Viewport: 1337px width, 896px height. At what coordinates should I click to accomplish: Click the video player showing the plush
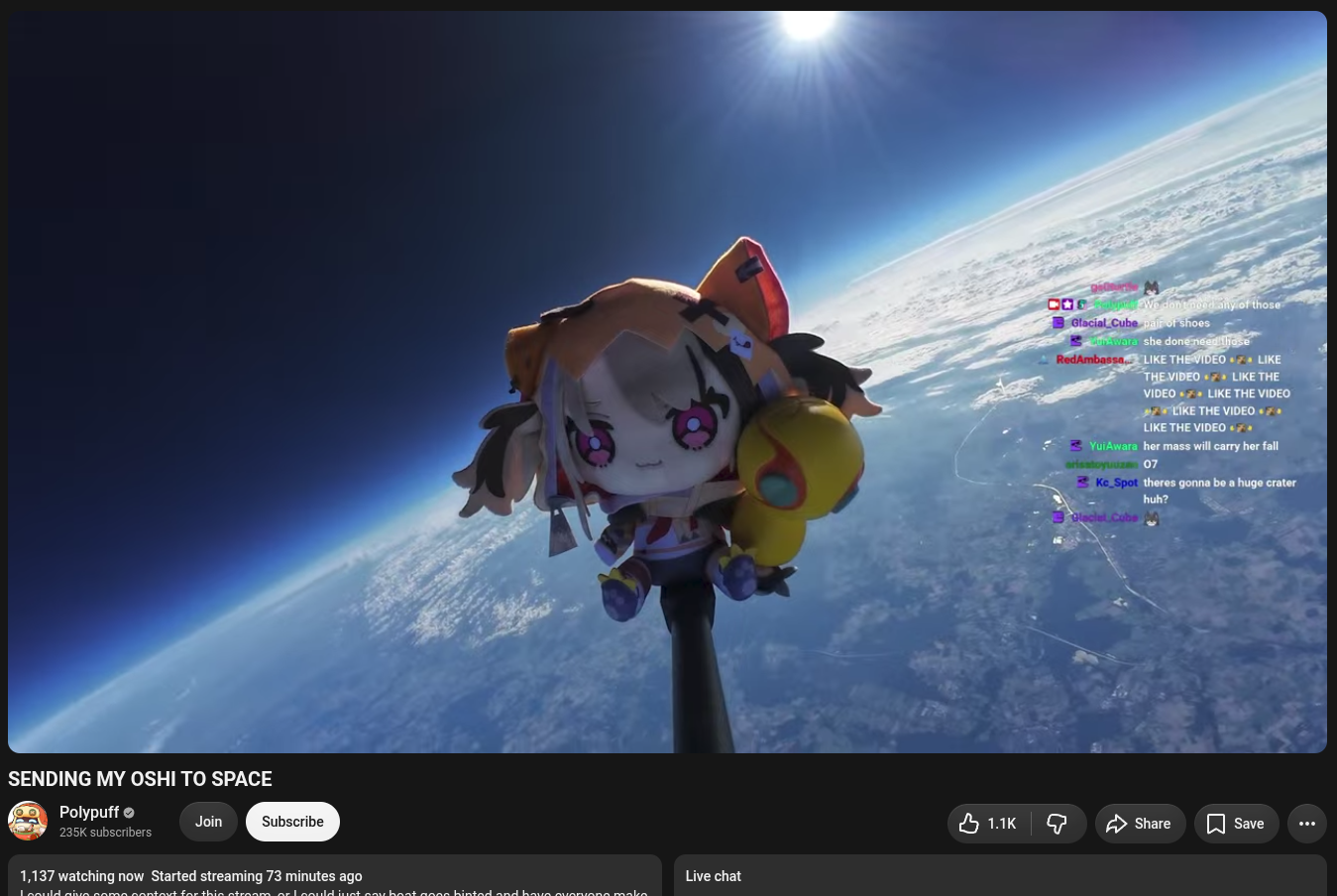point(667,382)
